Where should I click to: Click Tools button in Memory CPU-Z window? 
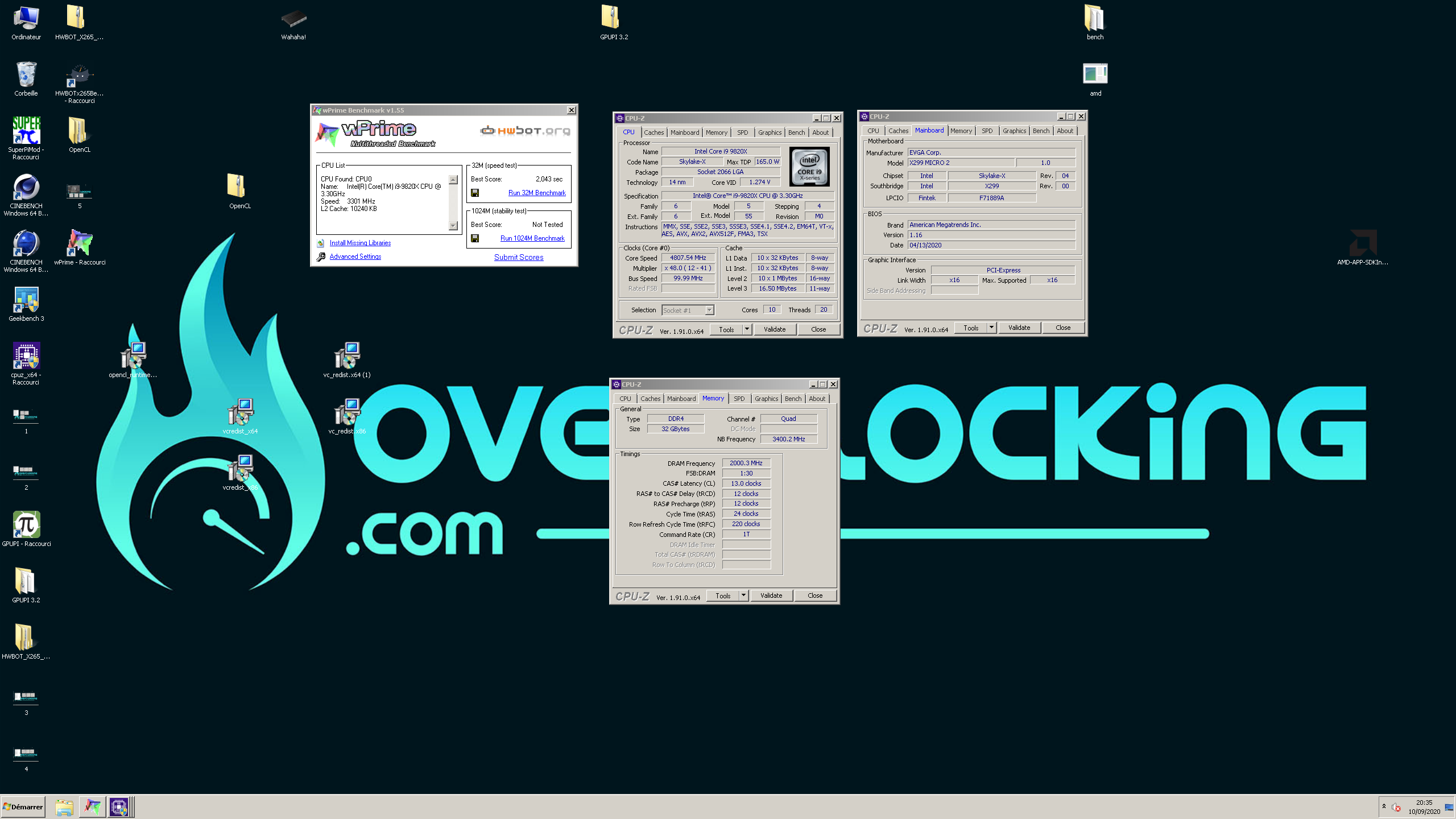[x=723, y=595]
